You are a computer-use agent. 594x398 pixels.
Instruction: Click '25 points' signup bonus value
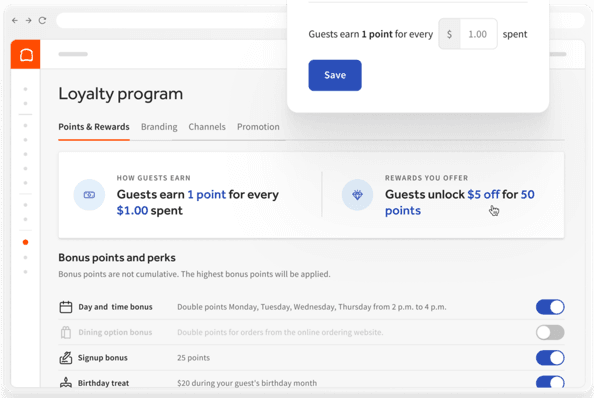tap(193, 357)
